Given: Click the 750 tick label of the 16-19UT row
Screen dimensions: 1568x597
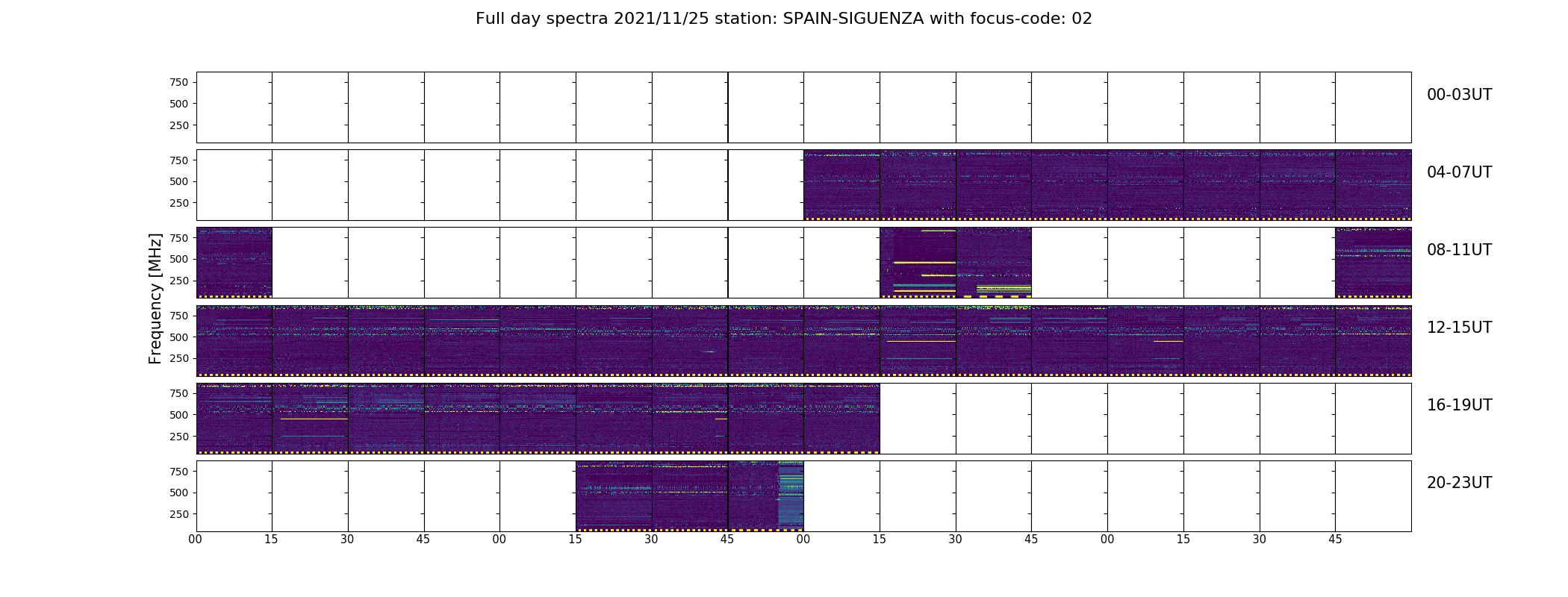Looking at the screenshot, I should 178,393.
